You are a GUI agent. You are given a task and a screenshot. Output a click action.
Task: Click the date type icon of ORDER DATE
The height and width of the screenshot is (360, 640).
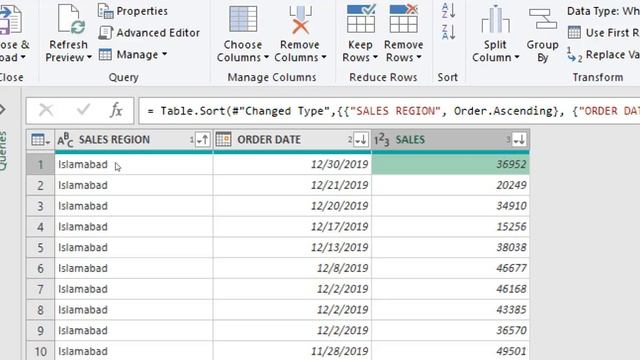click(224, 140)
